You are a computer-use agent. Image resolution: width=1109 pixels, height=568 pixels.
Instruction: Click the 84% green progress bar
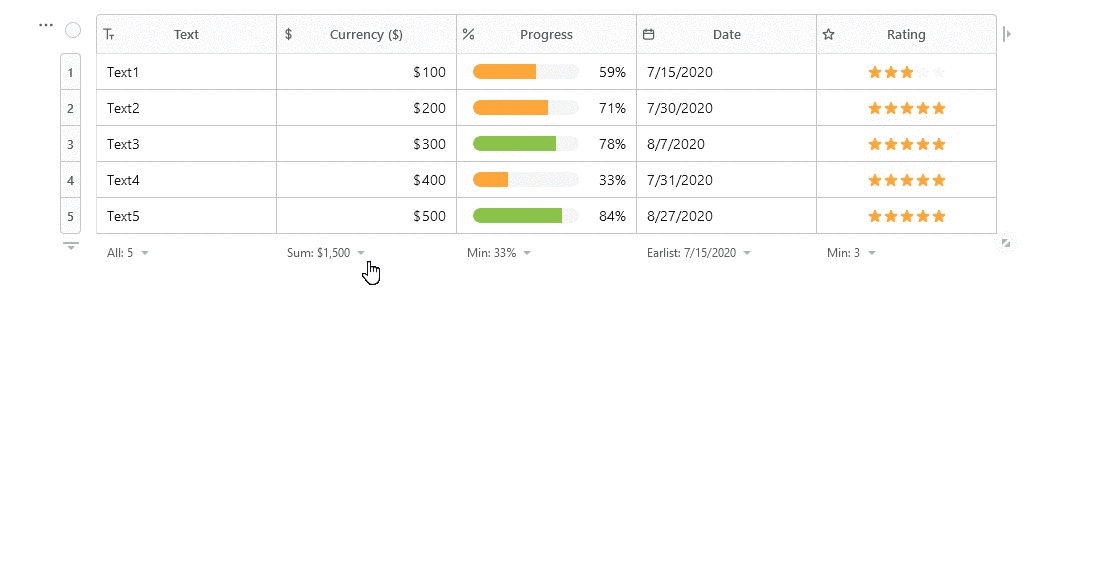526,216
